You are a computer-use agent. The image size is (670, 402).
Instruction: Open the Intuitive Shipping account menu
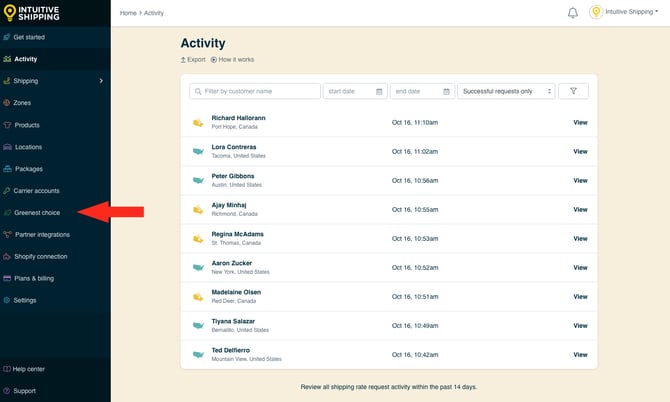click(x=623, y=12)
